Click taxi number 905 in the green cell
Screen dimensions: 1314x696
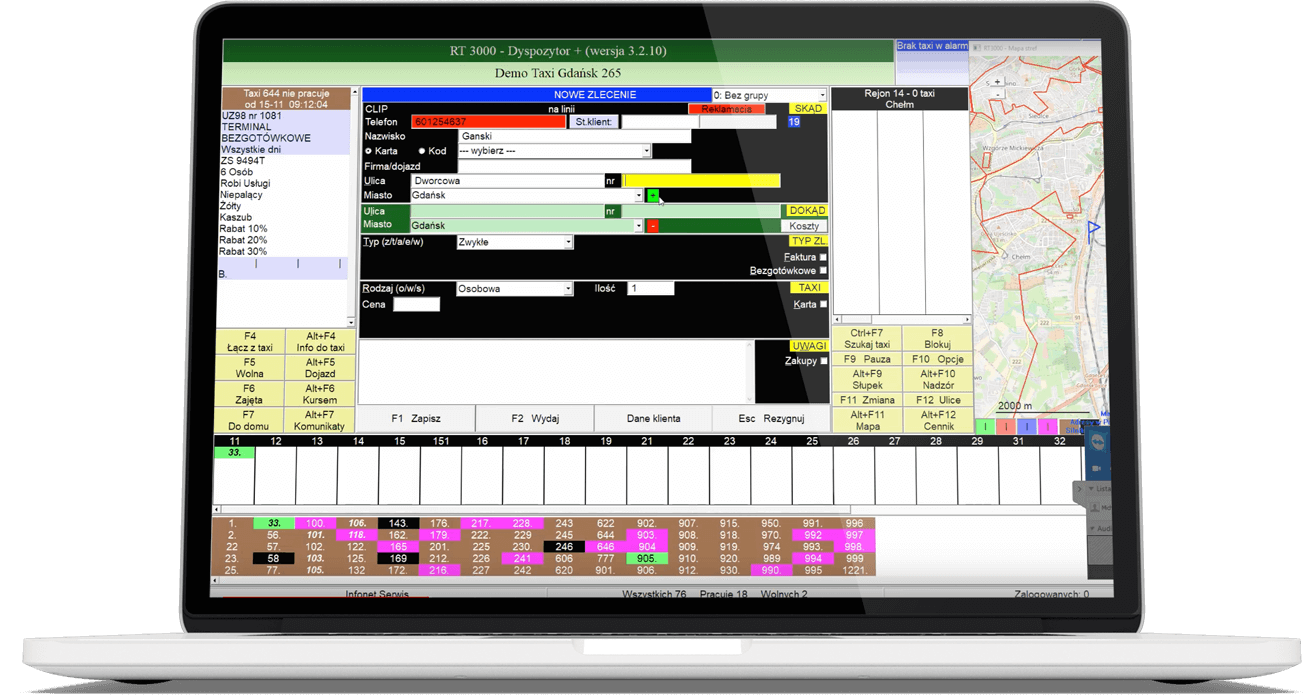[x=647, y=559]
